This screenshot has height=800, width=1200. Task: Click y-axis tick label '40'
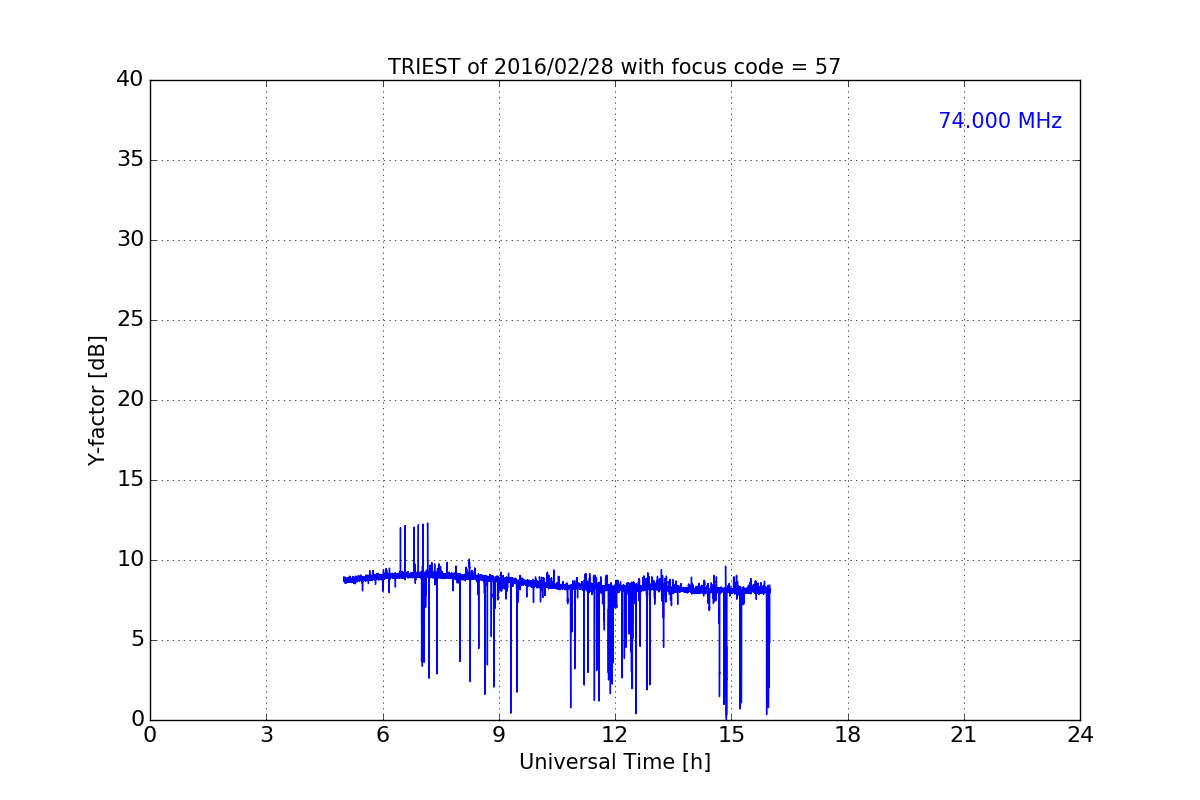point(129,80)
